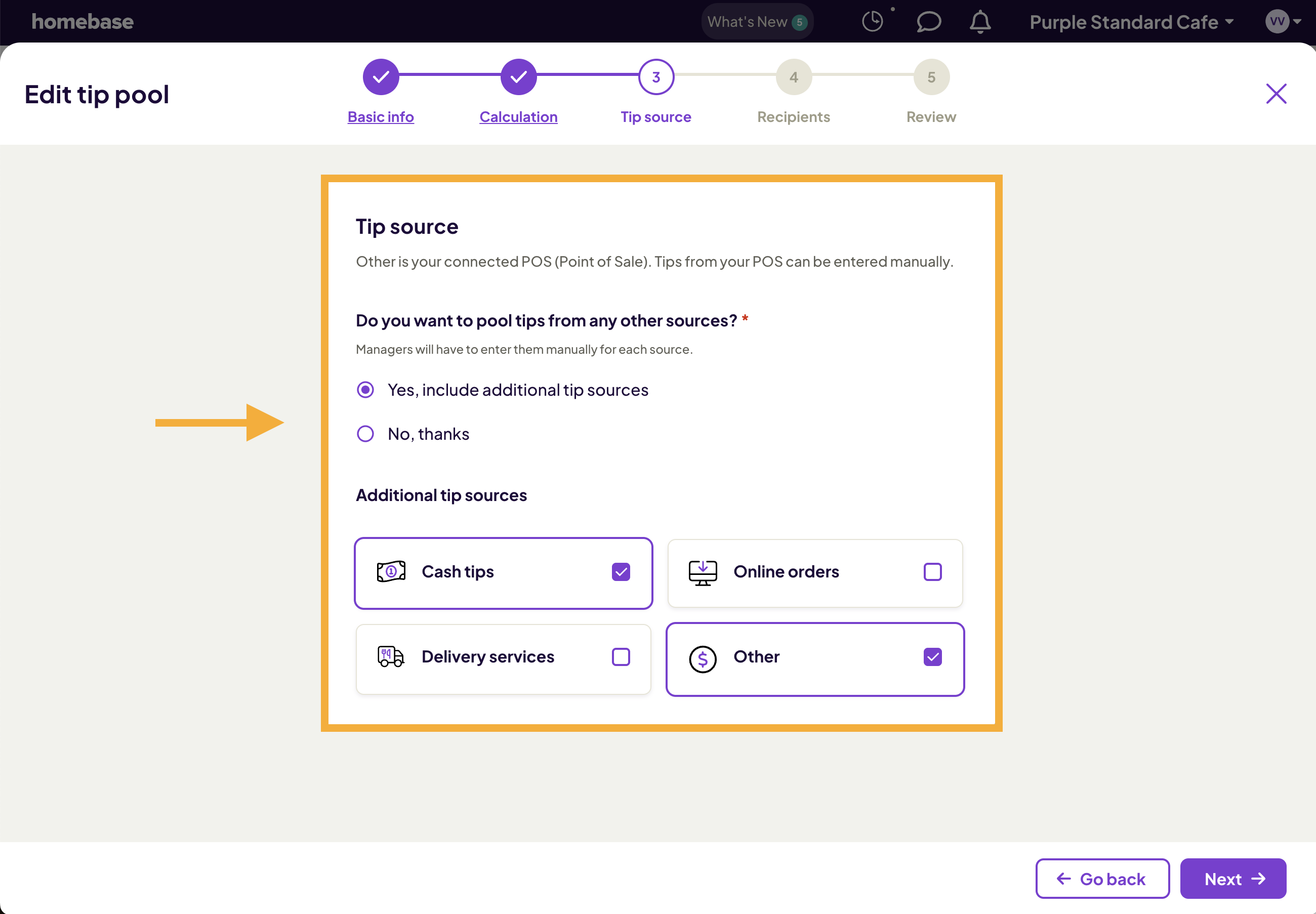Image resolution: width=1316 pixels, height=914 pixels.
Task: Close the Edit tip pool dialog
Action: click(1276, 93)
